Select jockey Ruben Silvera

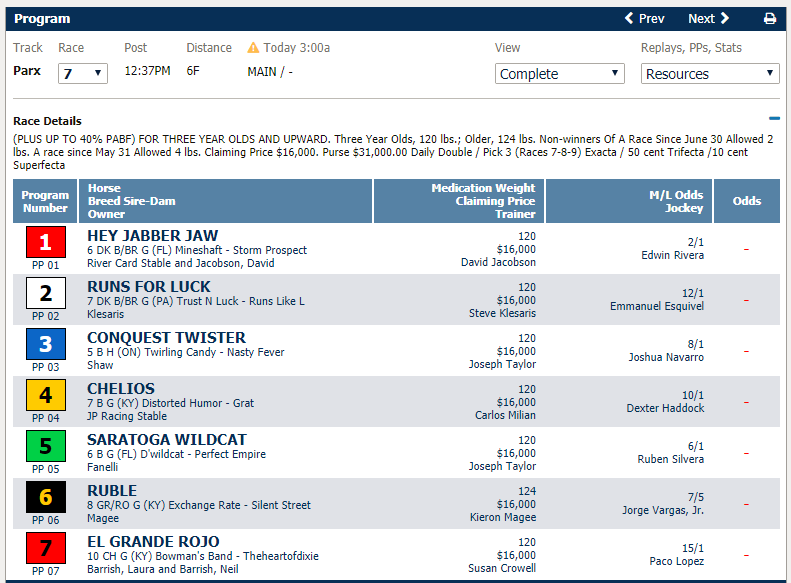pos(670,459)
